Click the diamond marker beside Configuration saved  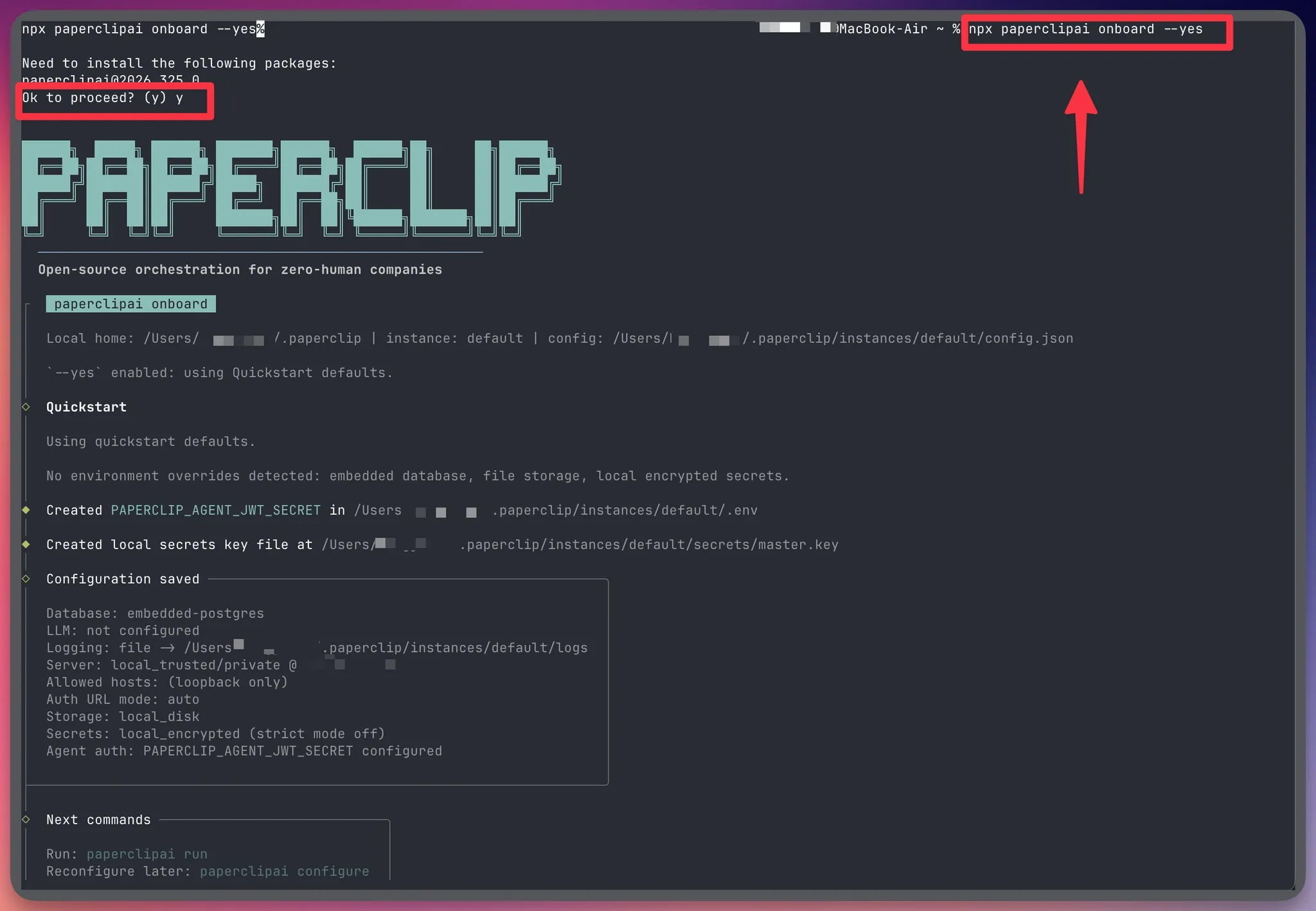[x=26, y=579]
